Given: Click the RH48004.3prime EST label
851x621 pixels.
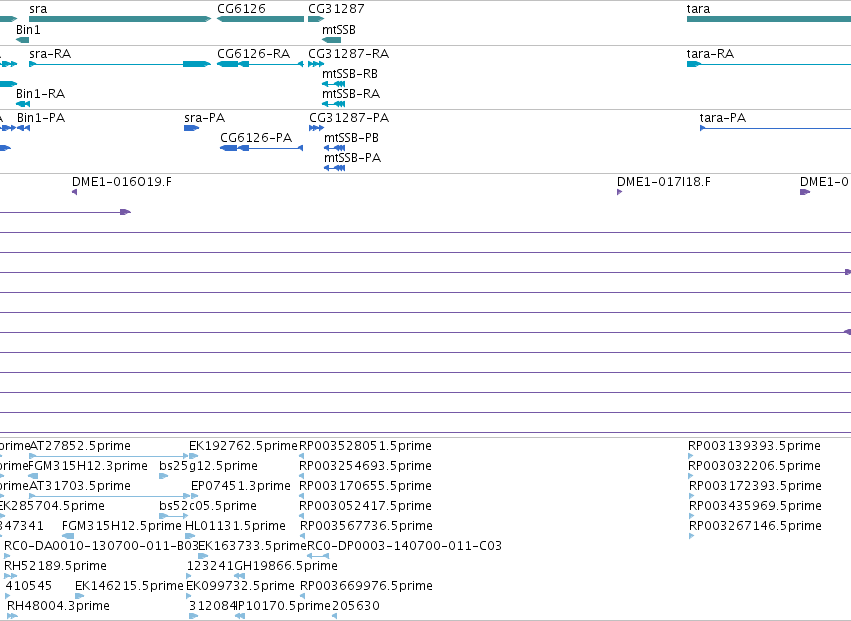Looking at the screenshot, I should [58, 606].
